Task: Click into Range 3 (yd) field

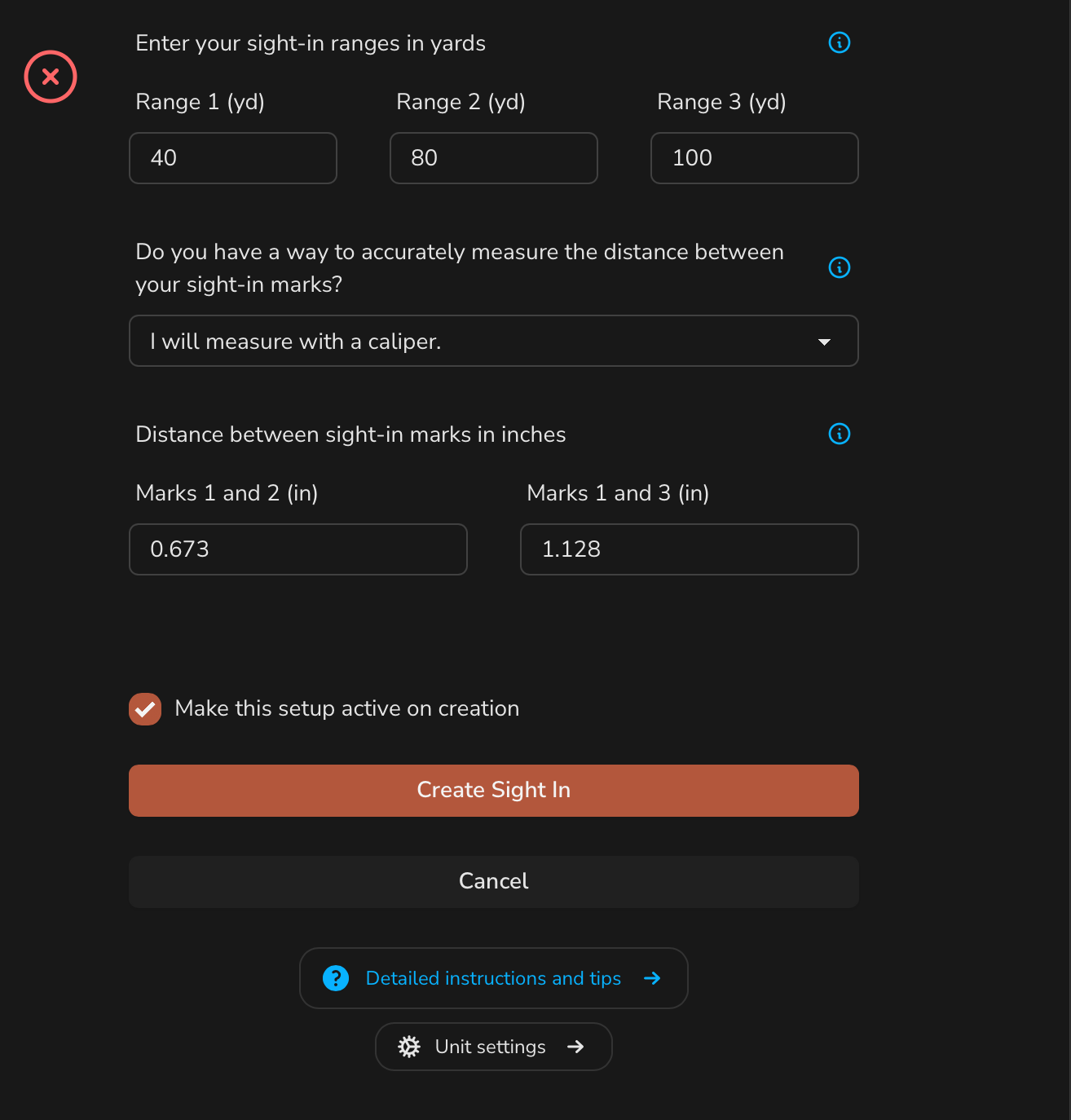Action: click(x=755, y=158)
